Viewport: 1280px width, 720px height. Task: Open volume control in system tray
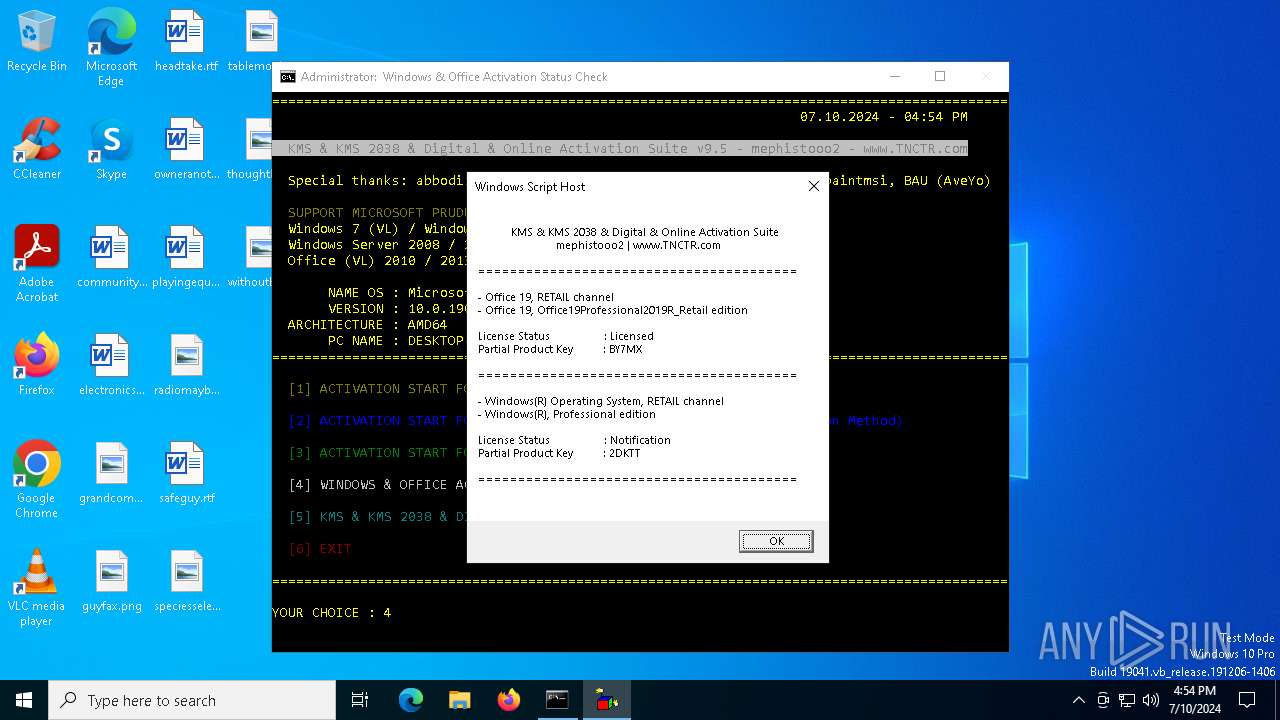1150,700
